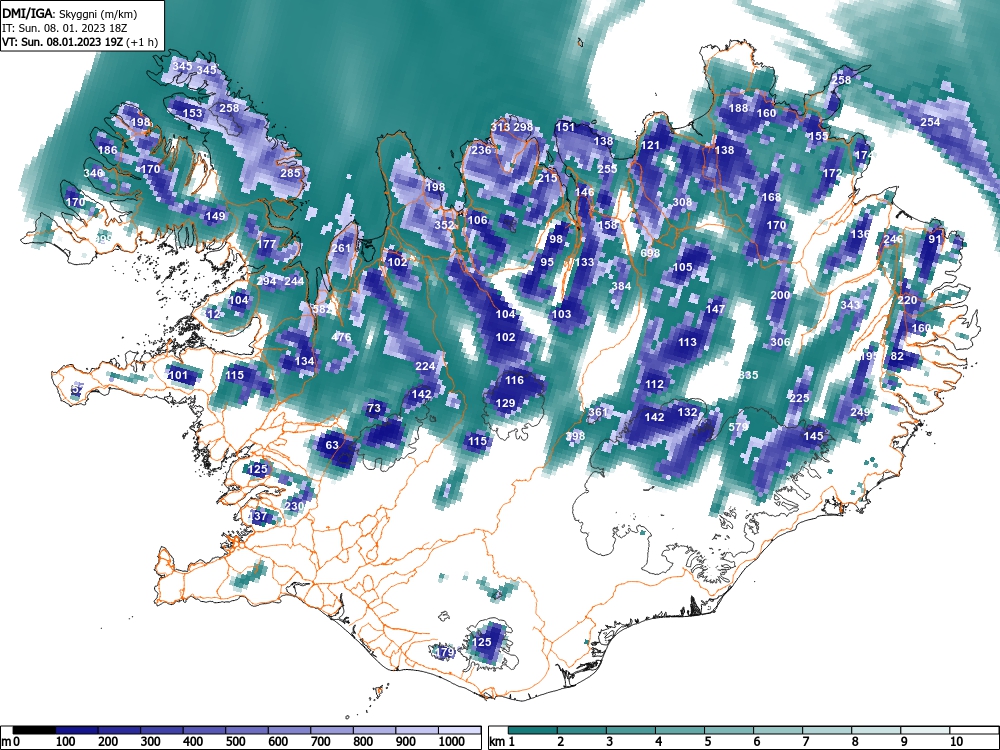Click the dark teal legend swatch between 1 and 2 km

[534, 730]
